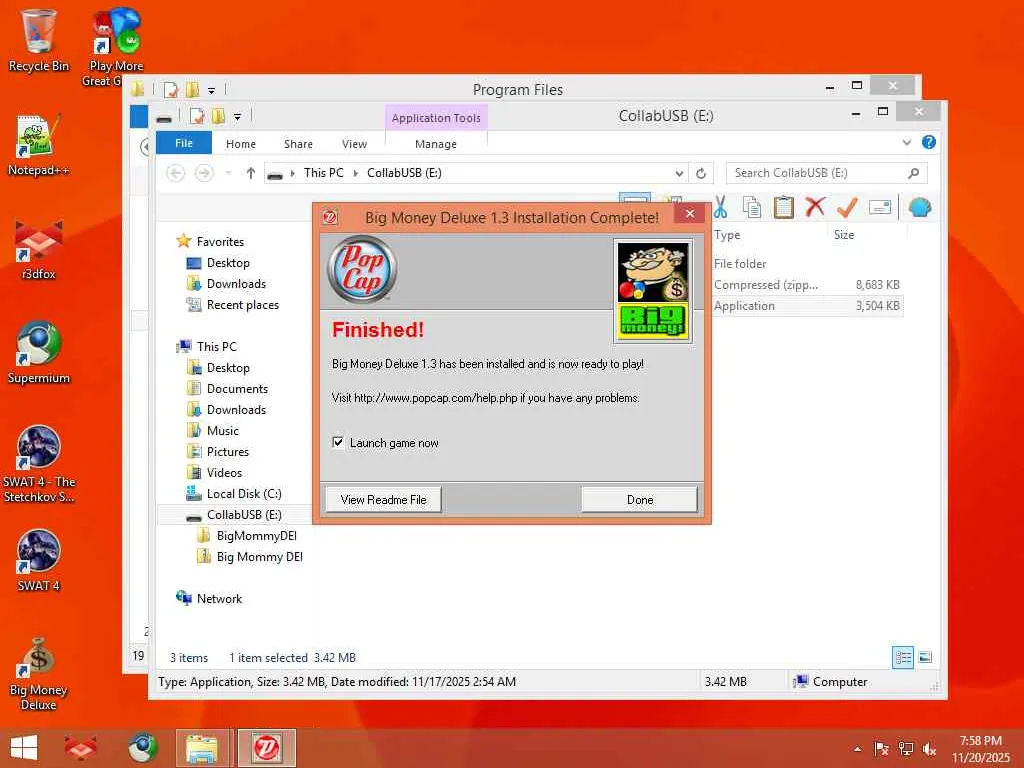Click the Up one level arrow
Image resolution: width=1024 pixels, height=768 pixels.
coord(251,173)
